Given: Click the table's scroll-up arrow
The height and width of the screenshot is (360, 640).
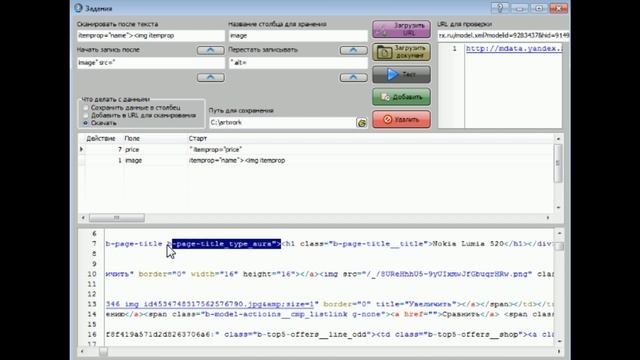Looking at the screenshot, I should pyautogui.click(x=558, y=139).
